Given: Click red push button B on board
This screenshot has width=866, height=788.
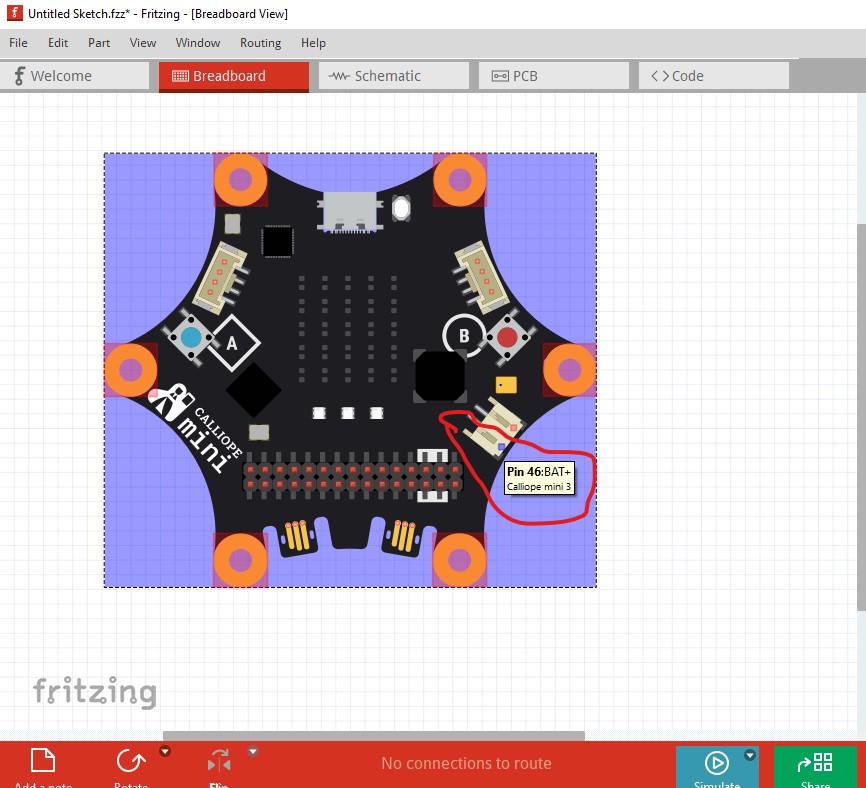Looking at the screenshot, I should (507, 337).
